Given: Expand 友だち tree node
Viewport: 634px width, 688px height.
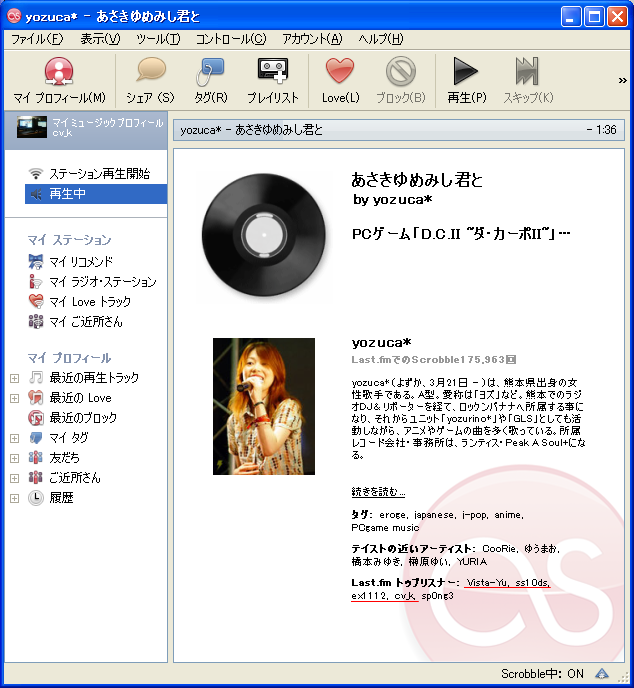Looking at the screenshot, I should [x=14, y=458].
